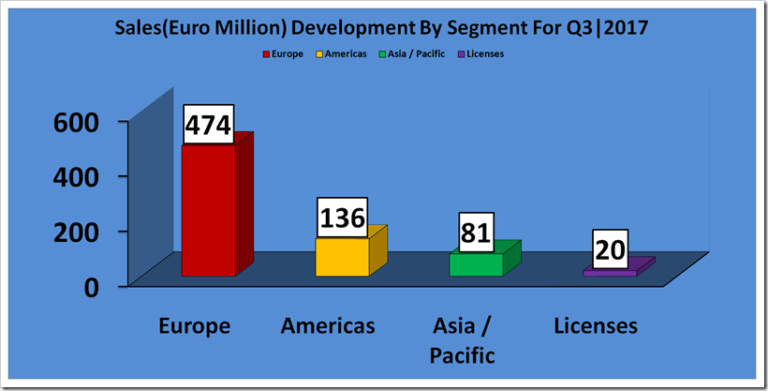Viewport: 768px width, 391px height.
Task: Click the chart title text
Action: click(382, 27)
